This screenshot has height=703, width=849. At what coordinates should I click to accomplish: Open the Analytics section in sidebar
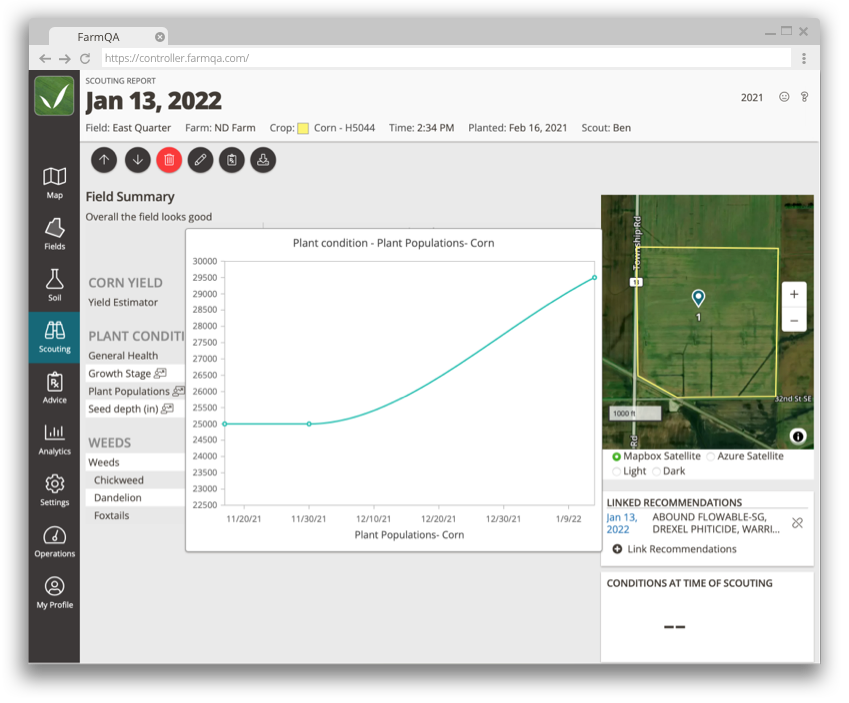coord(54,439)
